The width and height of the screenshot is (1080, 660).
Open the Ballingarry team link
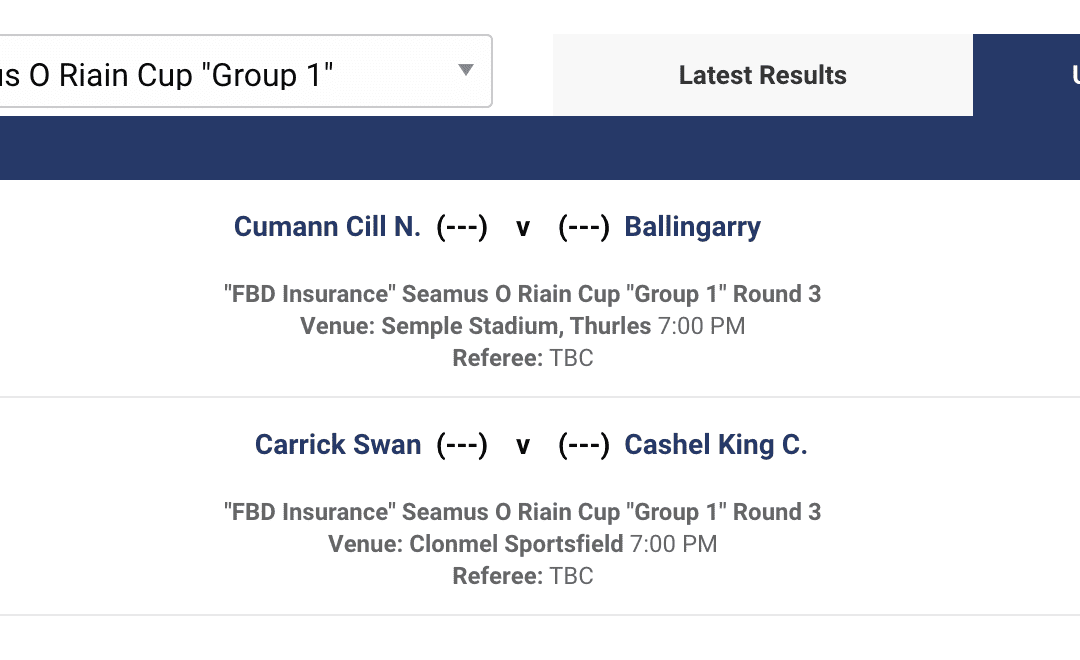[x=692, y=227]
